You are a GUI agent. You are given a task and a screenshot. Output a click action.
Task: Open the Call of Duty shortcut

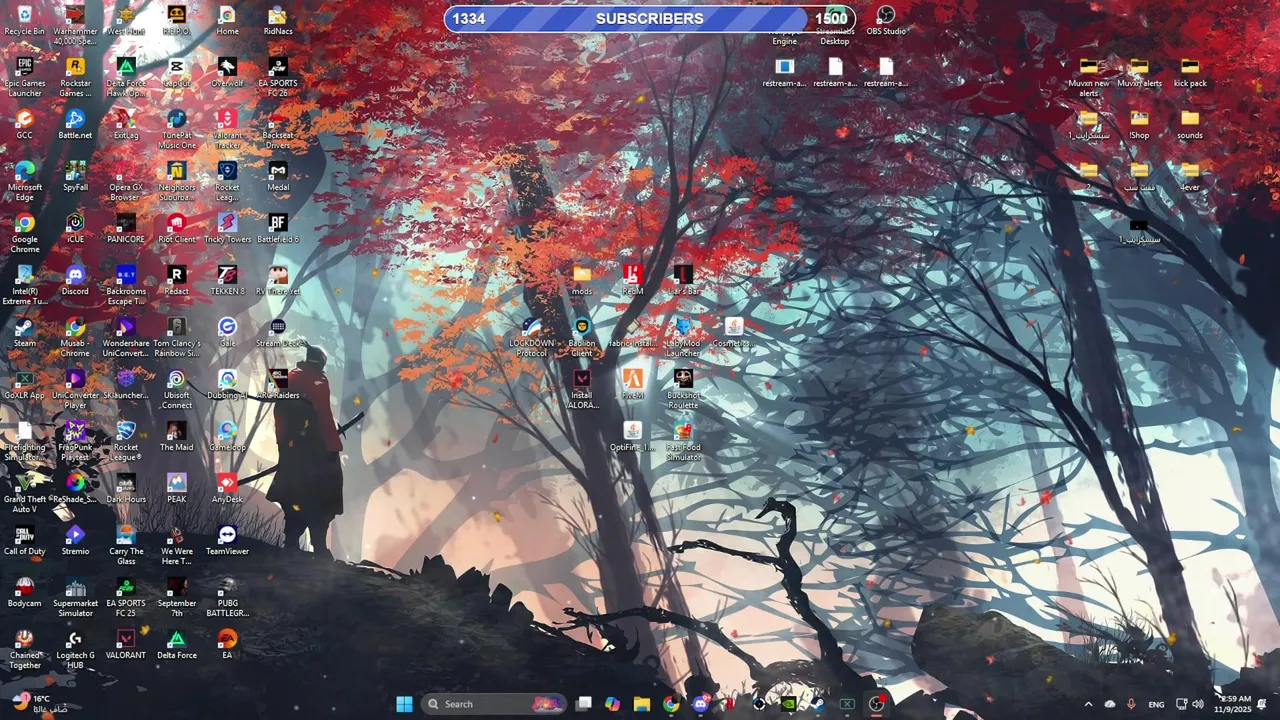click(25, 540)
